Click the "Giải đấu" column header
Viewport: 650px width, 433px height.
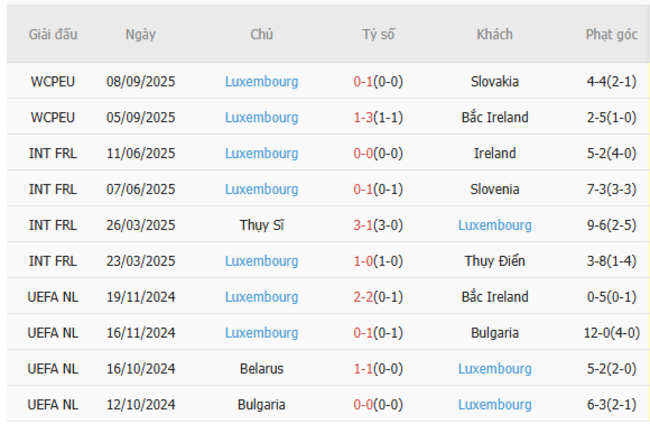click(x=53, y=34)
